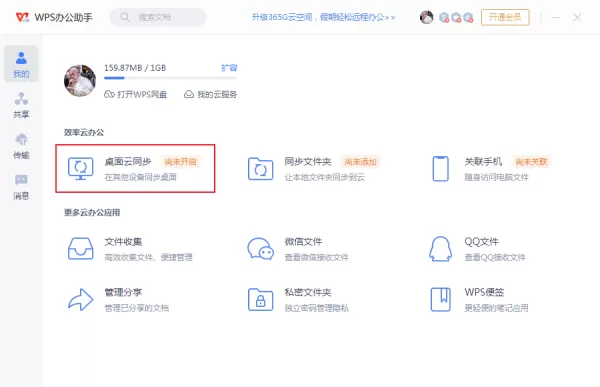The width and height of the screenshot is (600, 387).
Task: Close the WPS办公助手 window
Action: click(577, 17)
